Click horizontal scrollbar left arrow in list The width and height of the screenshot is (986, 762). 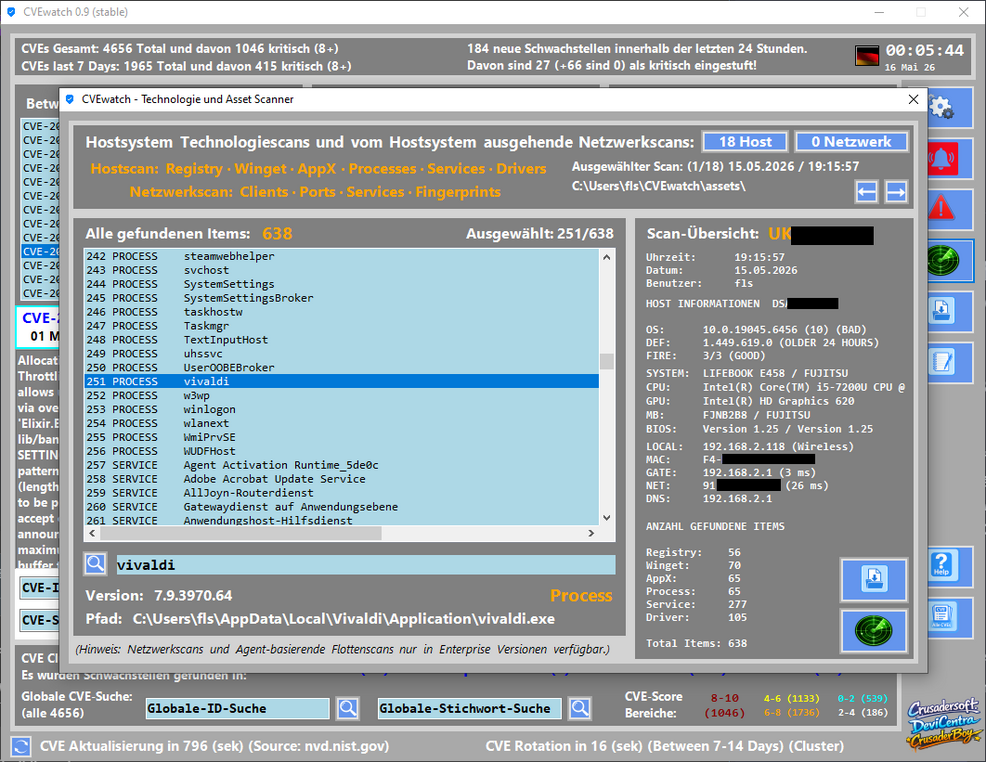pyautogui.click(x=92, y=533)
